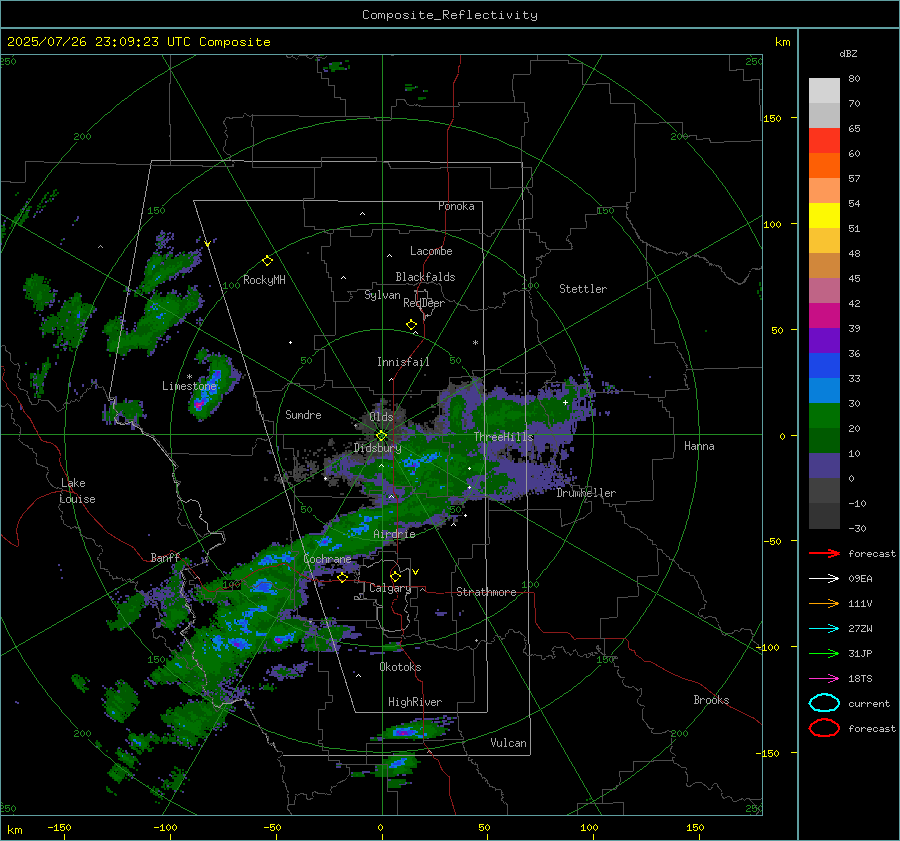This screenshot has height=841, width=900.
Task: Click the Sundre label
Action: [x=303, y=415]
